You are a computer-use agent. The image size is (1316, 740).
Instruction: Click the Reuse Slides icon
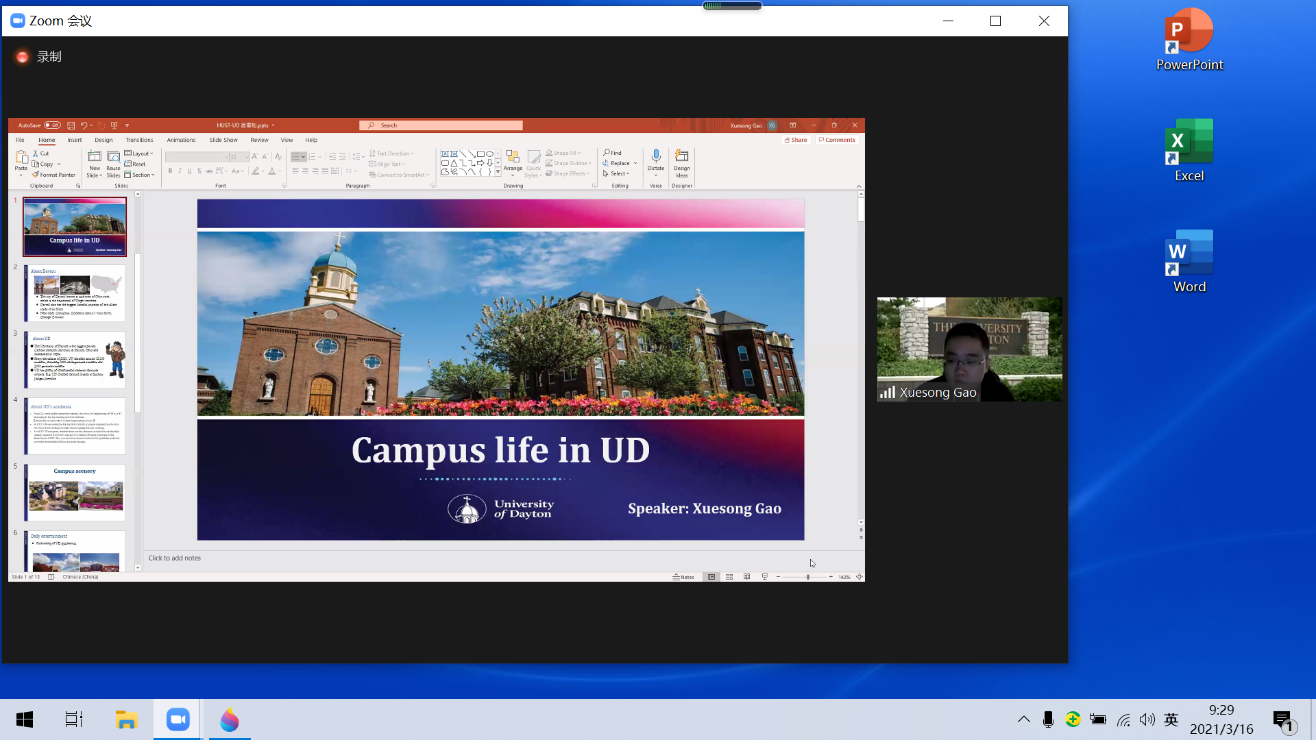coord(113,156)
